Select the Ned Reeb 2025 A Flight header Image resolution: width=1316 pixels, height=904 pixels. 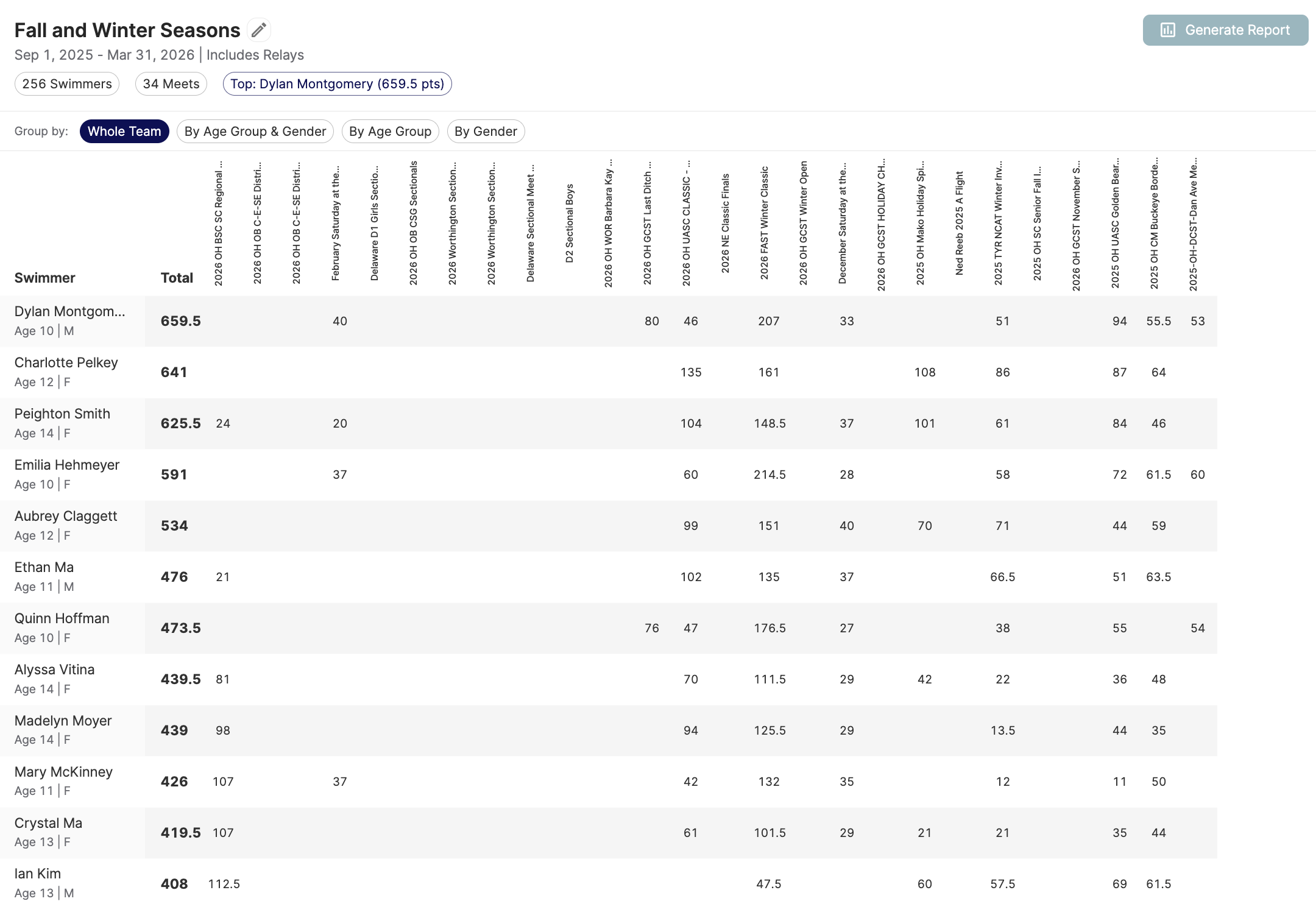pos(959,224)
